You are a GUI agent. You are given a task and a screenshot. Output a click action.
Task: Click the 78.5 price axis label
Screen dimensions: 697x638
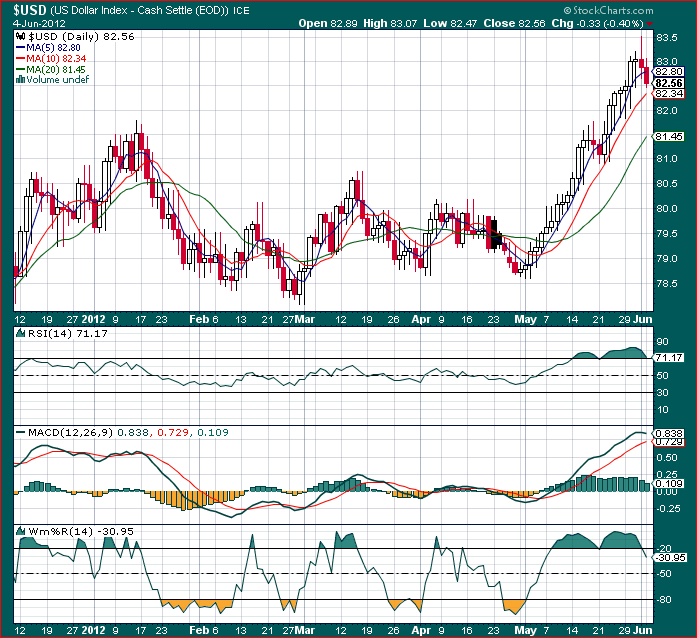pyautogui.click(x=666, y=284)
